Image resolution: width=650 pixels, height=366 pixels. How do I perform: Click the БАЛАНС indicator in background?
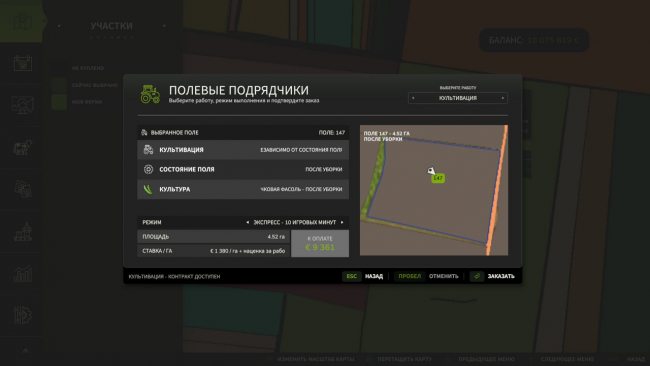tap(534, 40)
